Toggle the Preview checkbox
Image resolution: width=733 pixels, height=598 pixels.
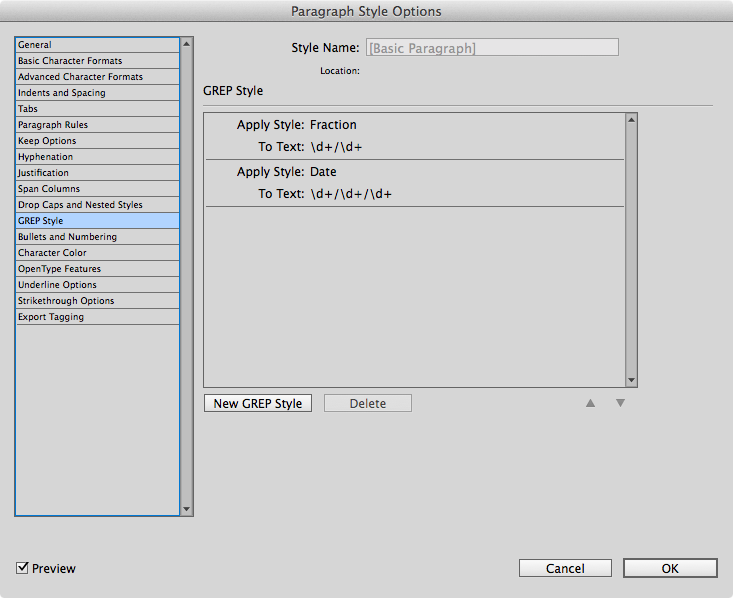22,568
